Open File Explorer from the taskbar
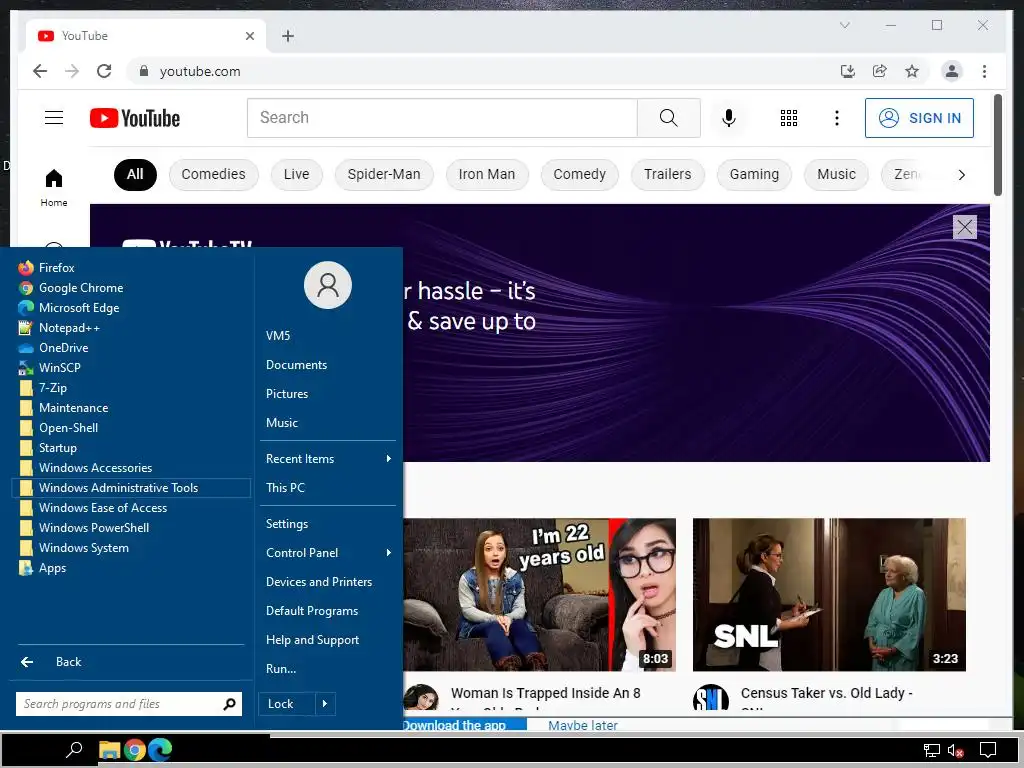The width and height of the screenshot is (1024, 768). click(109, 750)
